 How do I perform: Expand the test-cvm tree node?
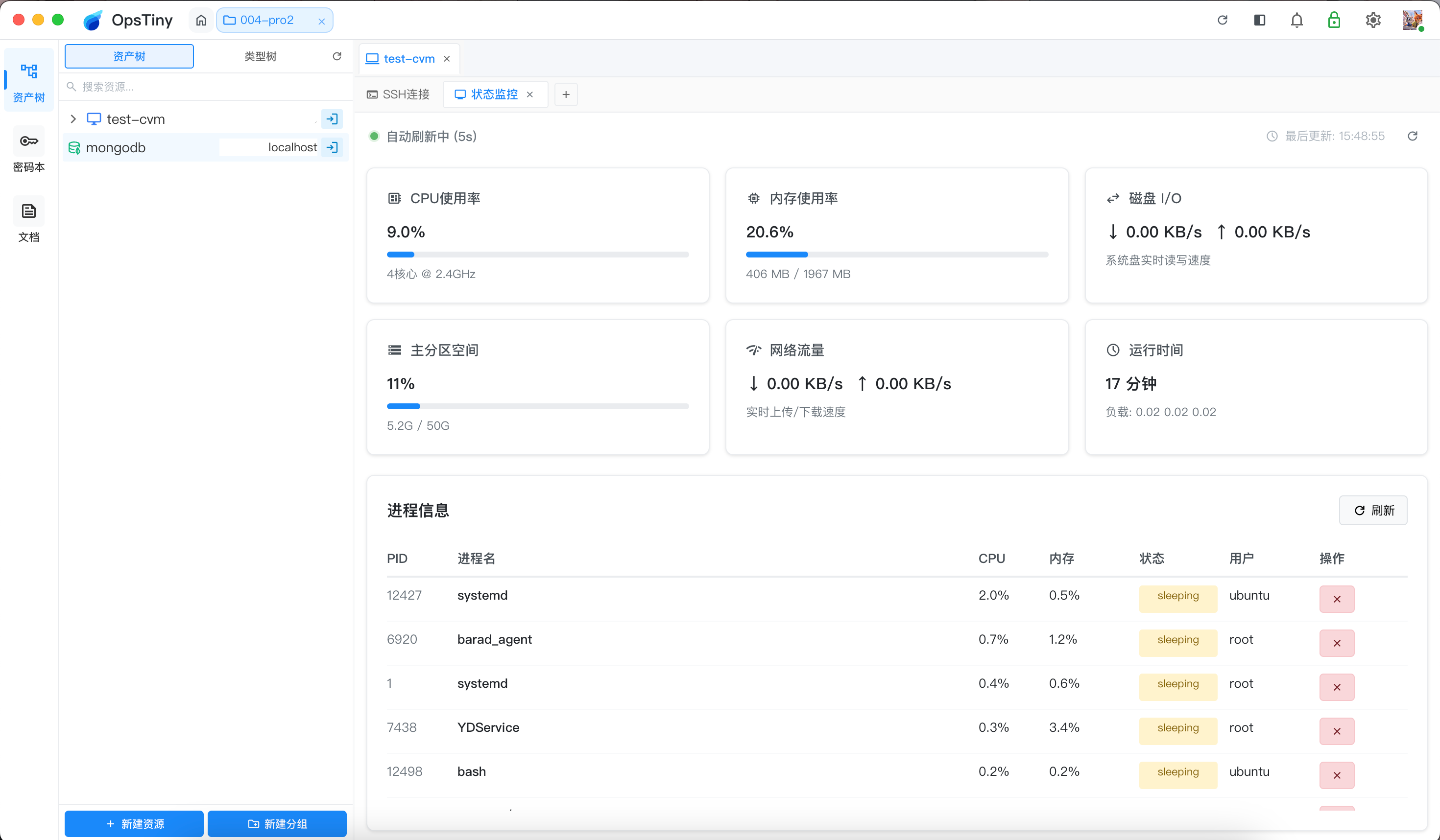[73, 119]
